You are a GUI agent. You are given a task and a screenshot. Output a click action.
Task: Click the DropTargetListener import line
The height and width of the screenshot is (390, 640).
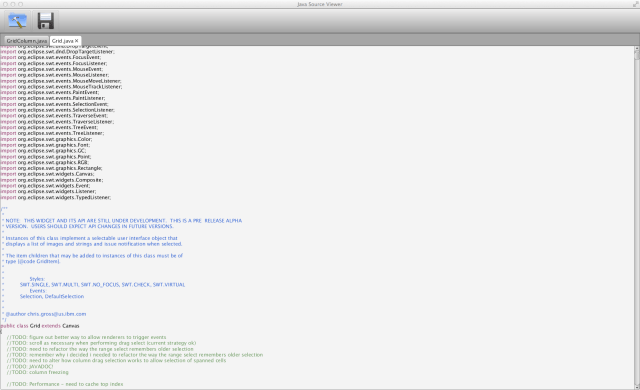[58, 52]
